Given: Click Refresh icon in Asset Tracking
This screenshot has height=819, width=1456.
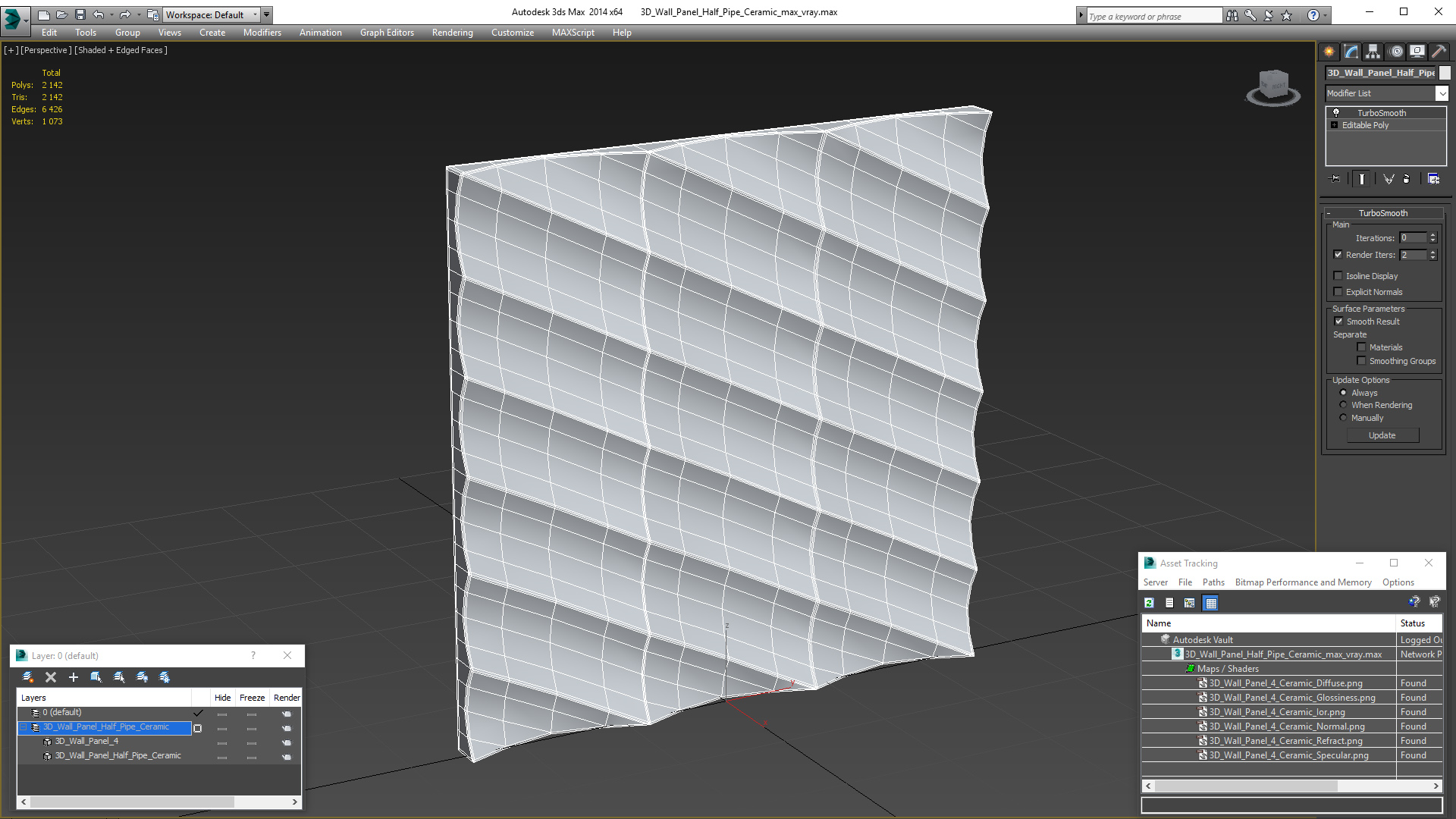Looking at the screenshot, I should (x=1150, y=603).
